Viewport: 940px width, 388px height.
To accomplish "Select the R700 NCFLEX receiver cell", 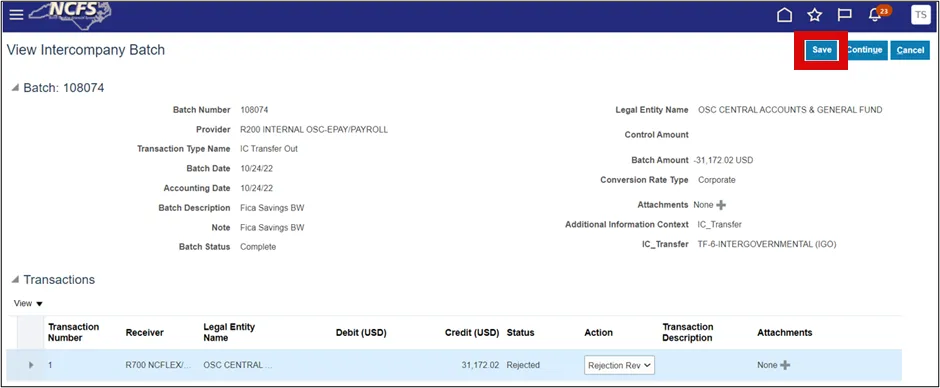I will (158, 365).
